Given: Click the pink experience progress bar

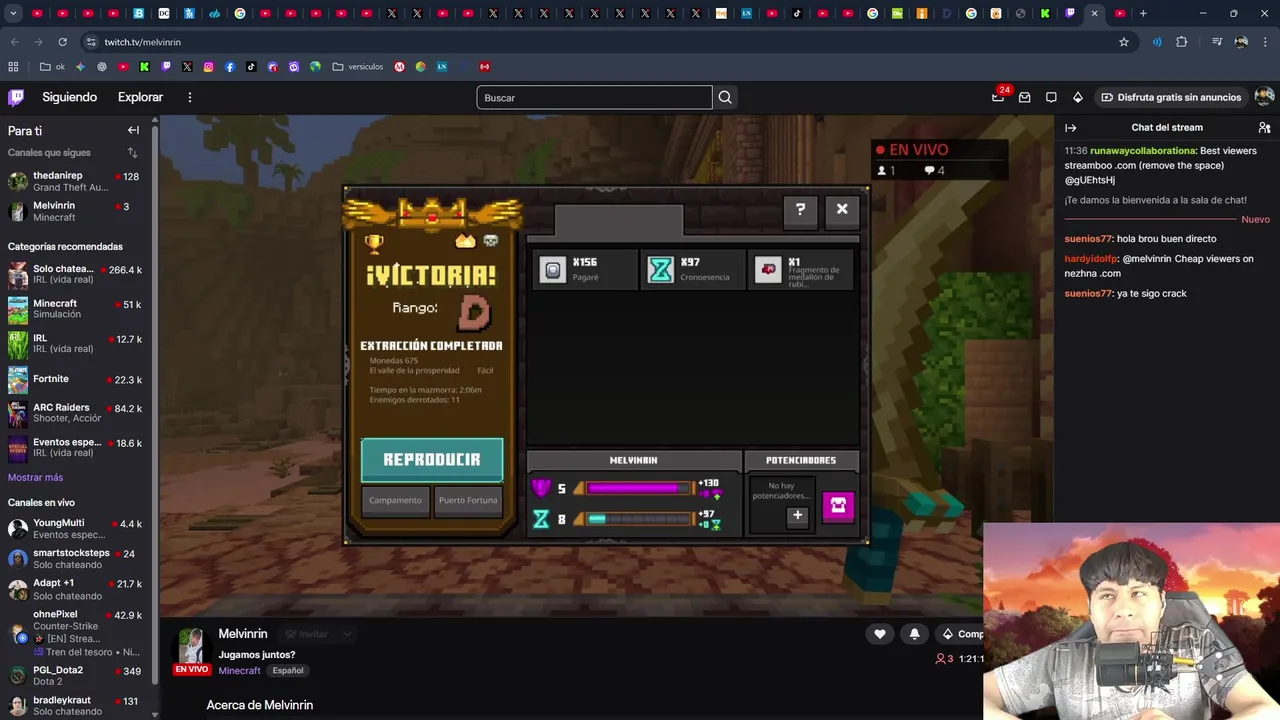Looking at the screenshot, I should (x=635, y=489).
